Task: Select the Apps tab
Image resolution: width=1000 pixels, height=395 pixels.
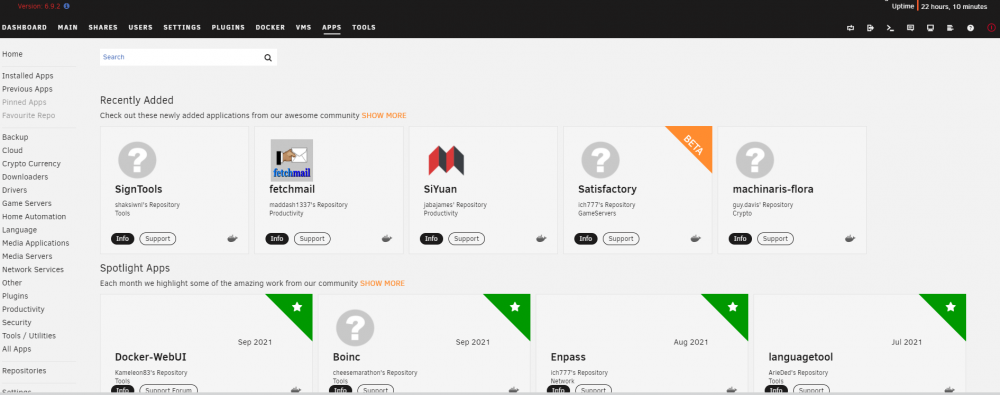Action: point(332,27)
